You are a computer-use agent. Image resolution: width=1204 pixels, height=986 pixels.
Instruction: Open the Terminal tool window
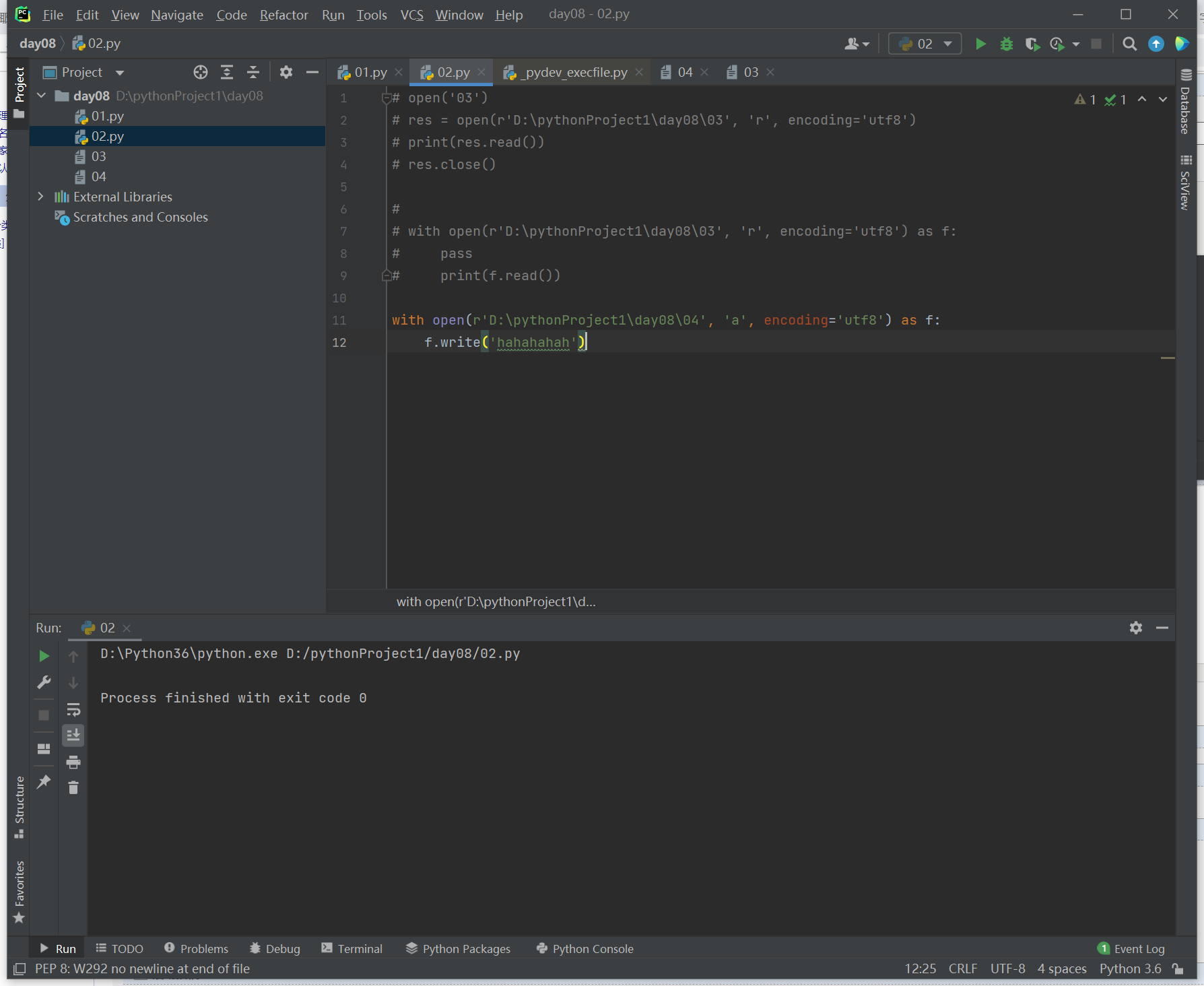click(352, 948)
